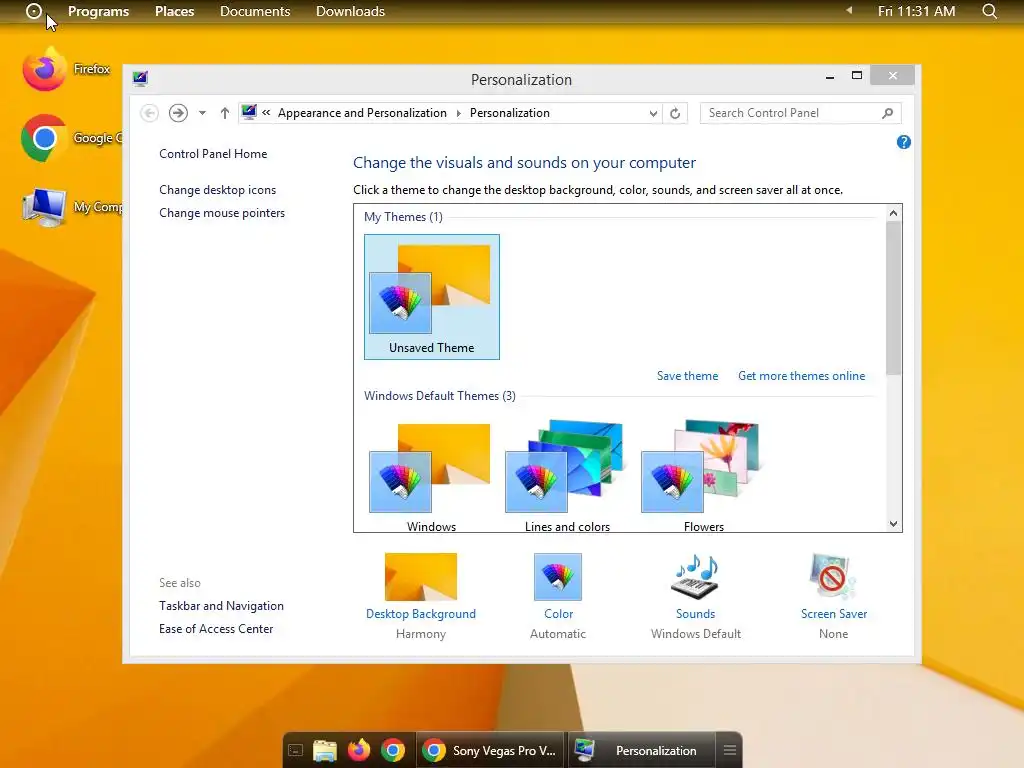1024x768 pixels.
Task: Click the Back navigation arrow
Action: pos(150,113)
